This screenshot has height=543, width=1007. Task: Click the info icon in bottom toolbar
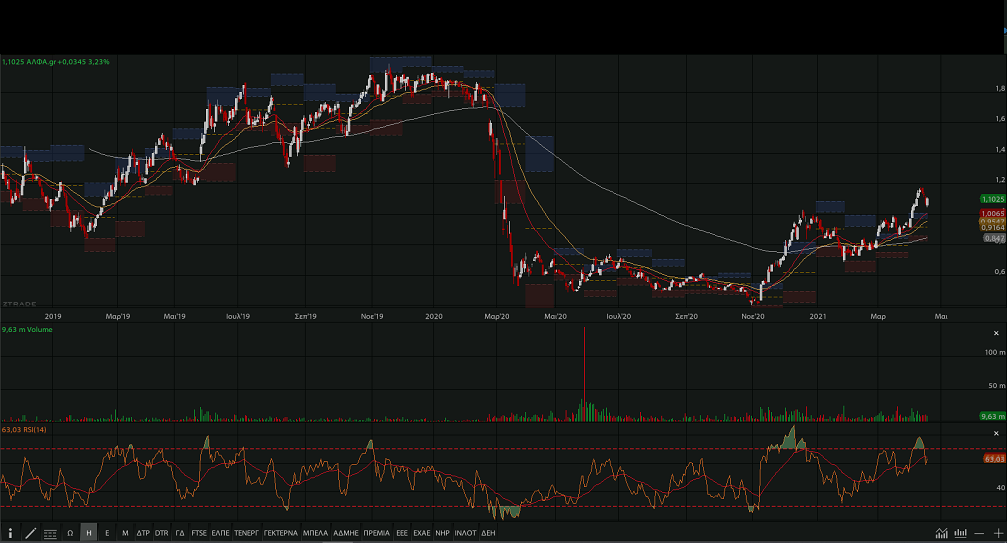click(x=10, y=533)
